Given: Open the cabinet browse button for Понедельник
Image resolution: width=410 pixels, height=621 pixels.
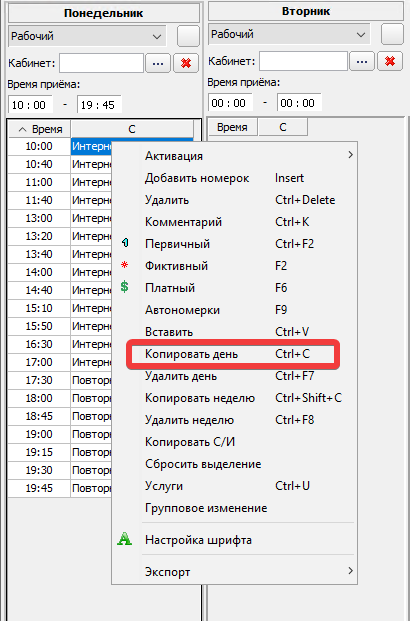Looking at the screenshot, I should [x=158, y=63].
